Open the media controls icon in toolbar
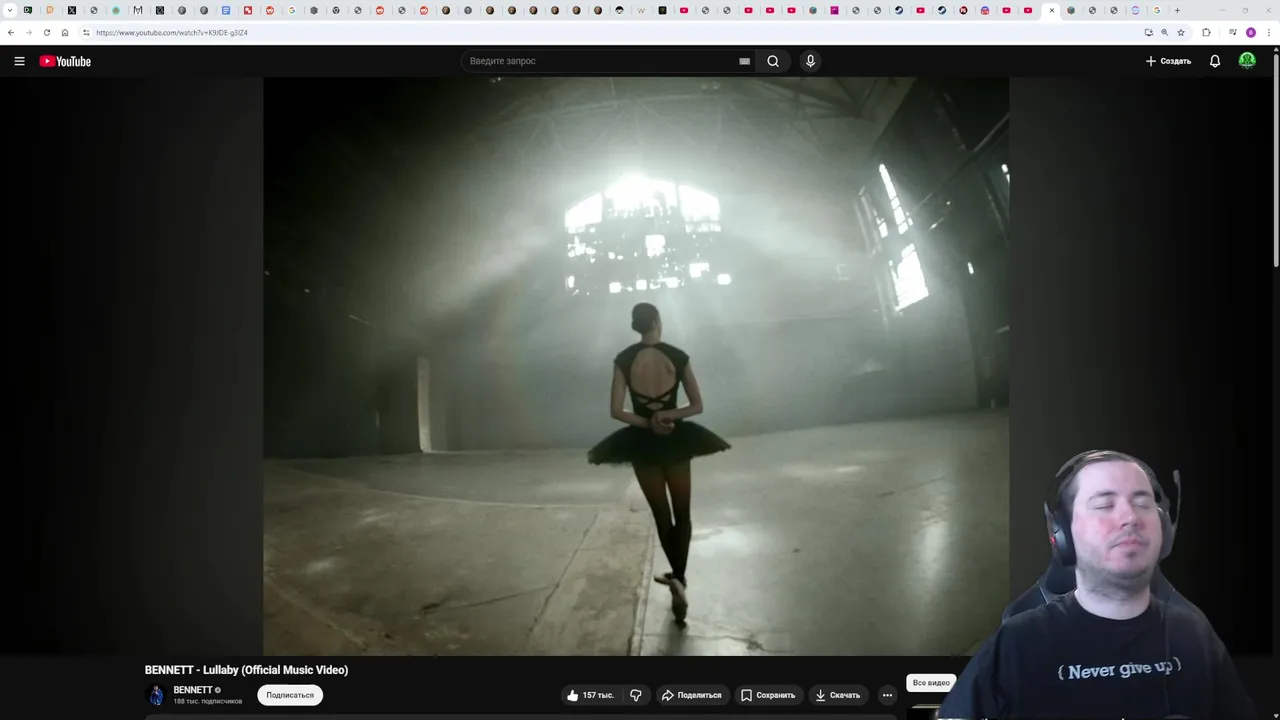The height and width of the screenshot is (720, 1280). pyautogui.click(x=1232, y=32)
